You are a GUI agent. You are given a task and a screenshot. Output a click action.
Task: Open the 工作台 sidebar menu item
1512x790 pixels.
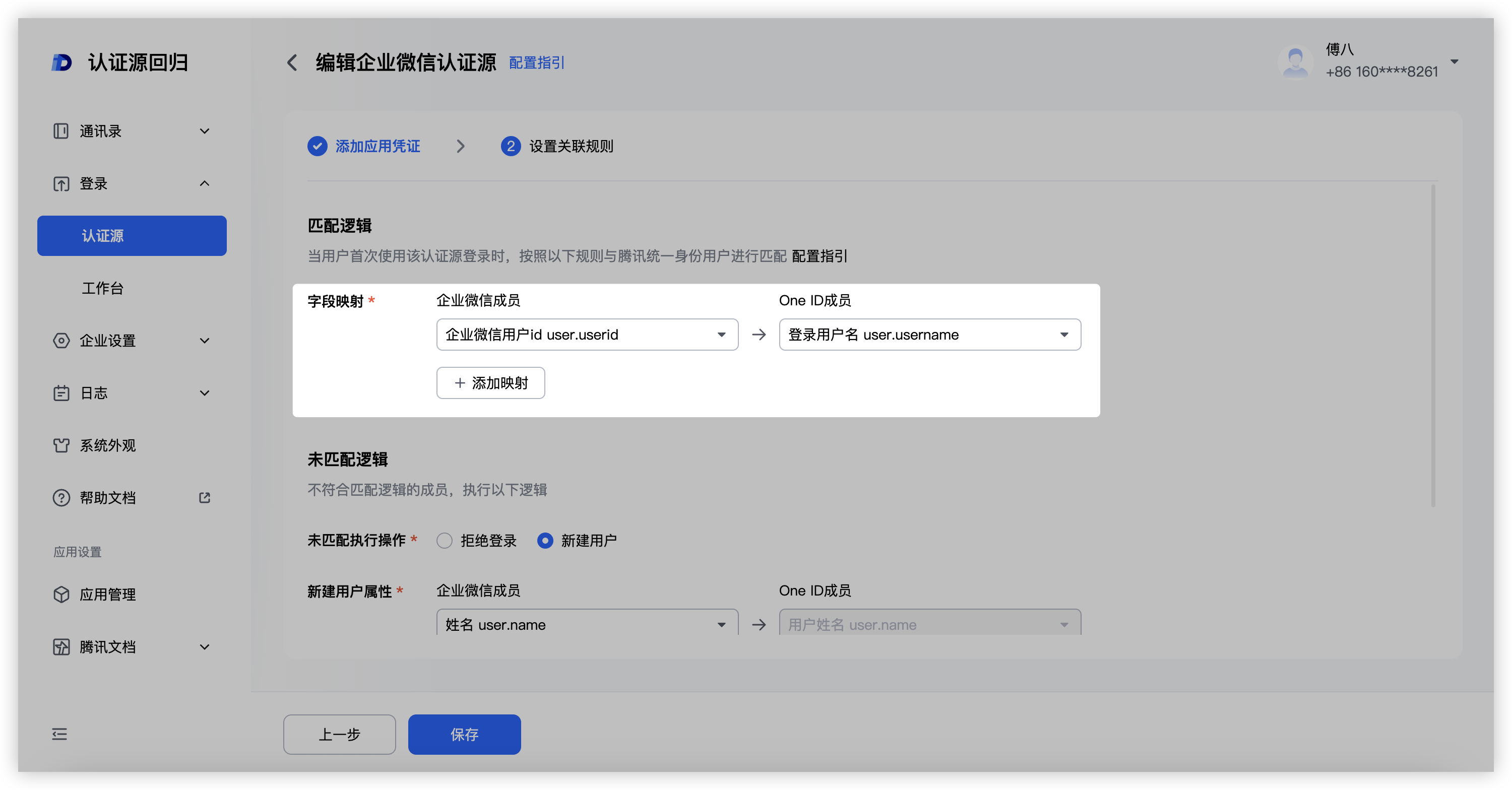[x=103, y=288]
